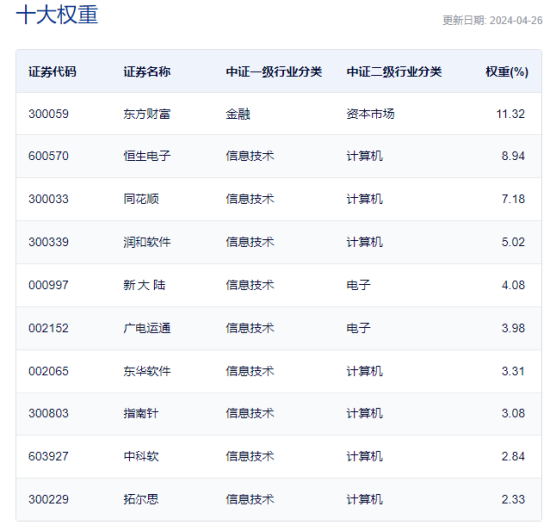
Task: Click 信息技术 in the 恒生电子 row
Action: pyautogui.click(x=250, y=156)
